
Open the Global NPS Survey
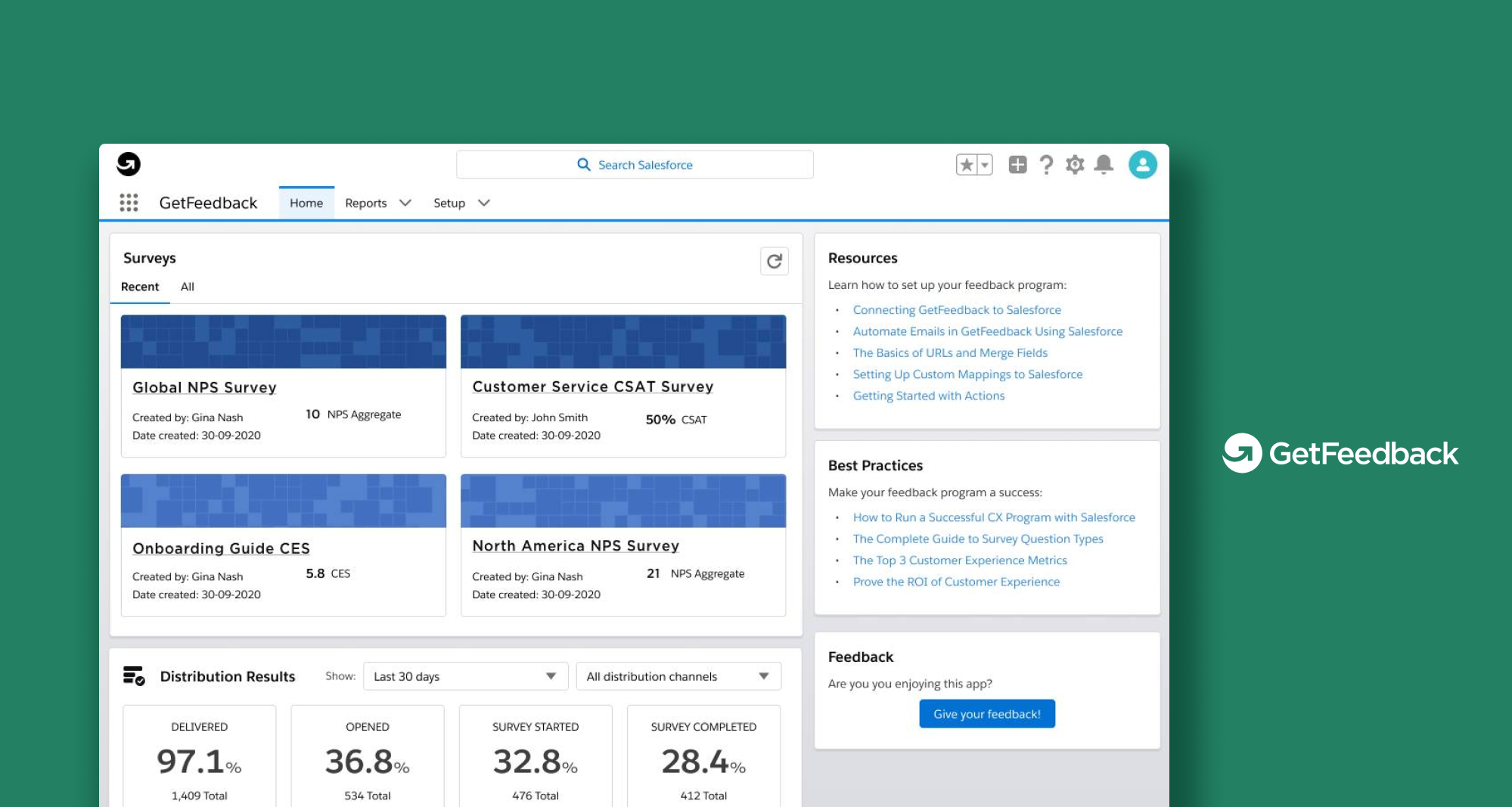pos(204,387)
